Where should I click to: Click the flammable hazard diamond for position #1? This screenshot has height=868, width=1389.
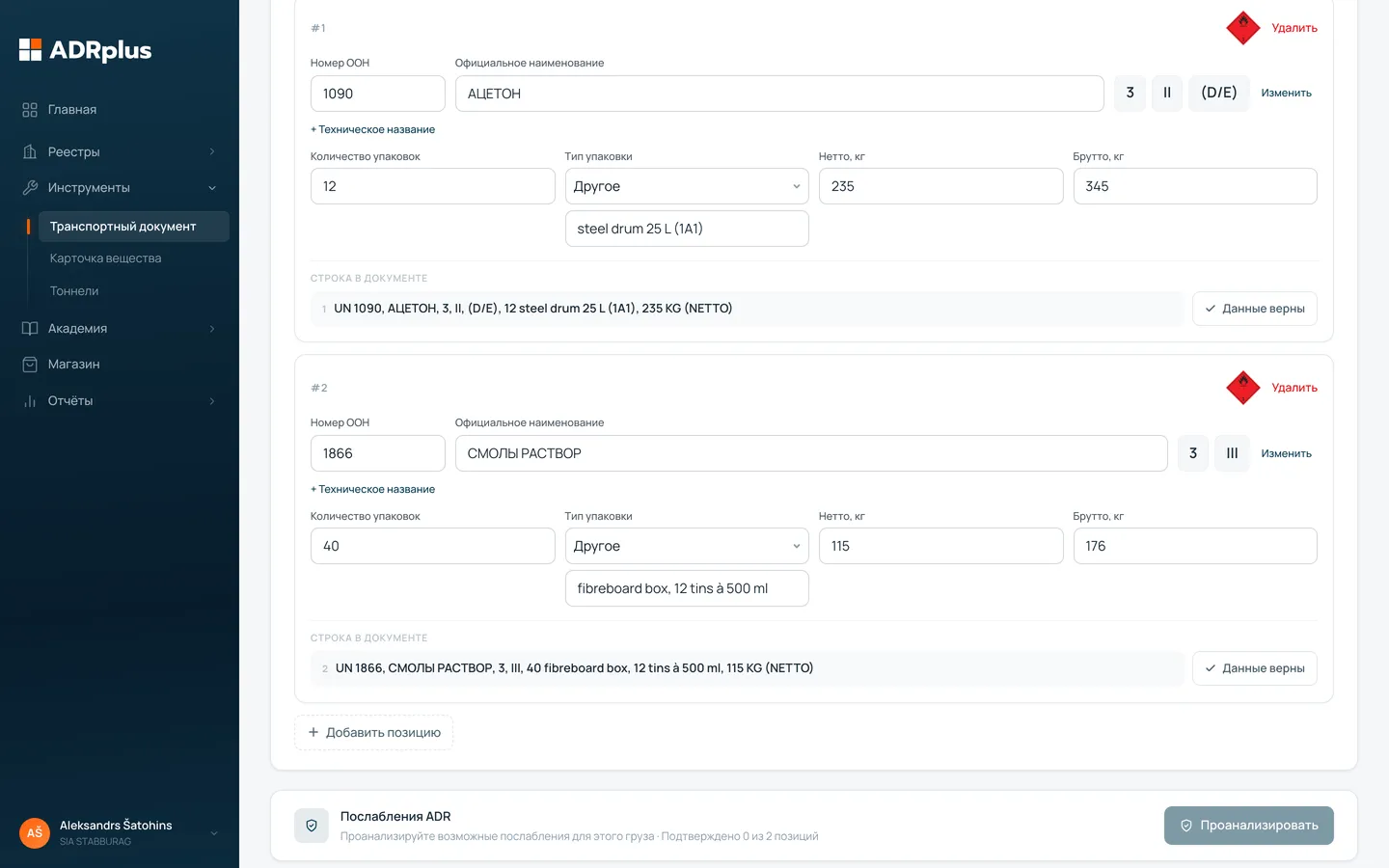(1243, 28)
